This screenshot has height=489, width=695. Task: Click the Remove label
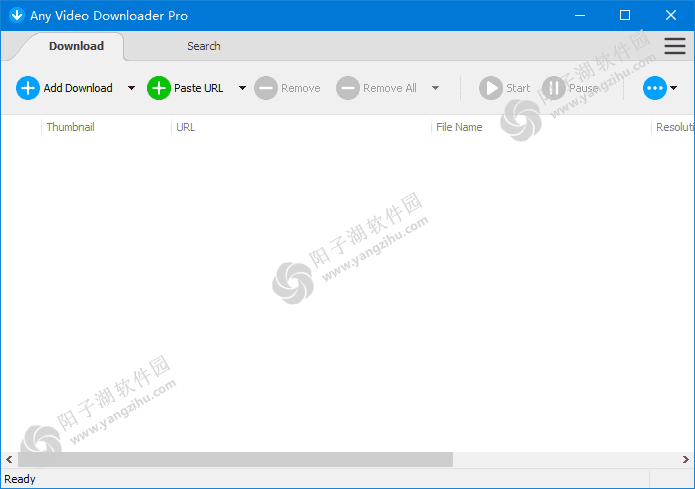[x=301, y=88]
